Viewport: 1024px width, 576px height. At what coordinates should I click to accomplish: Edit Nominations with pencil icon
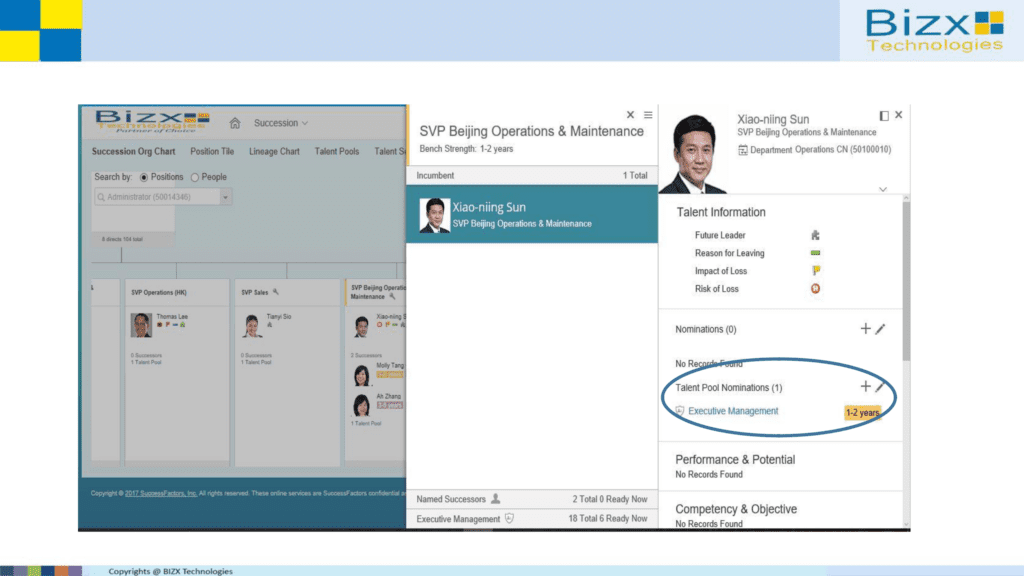coord(880,329)
